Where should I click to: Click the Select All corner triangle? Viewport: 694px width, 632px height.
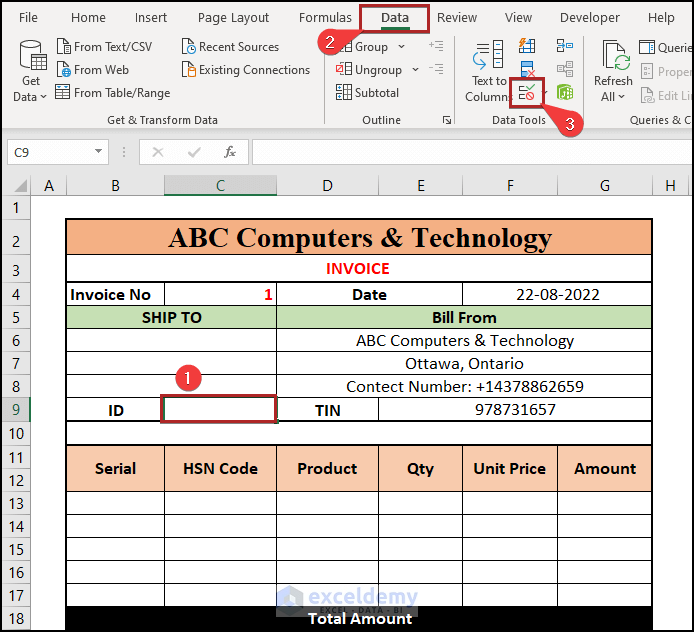19,185
